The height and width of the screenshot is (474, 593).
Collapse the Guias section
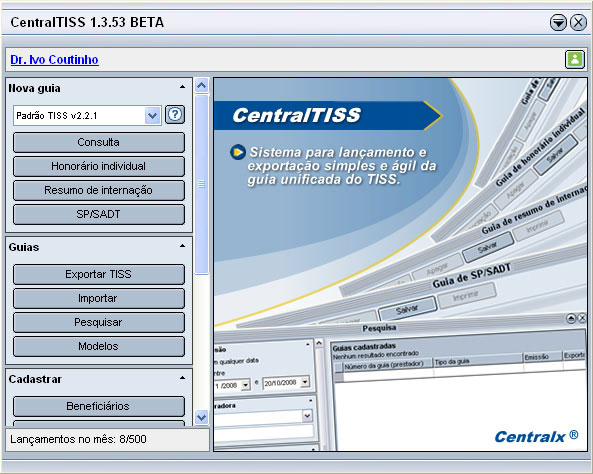182,246
